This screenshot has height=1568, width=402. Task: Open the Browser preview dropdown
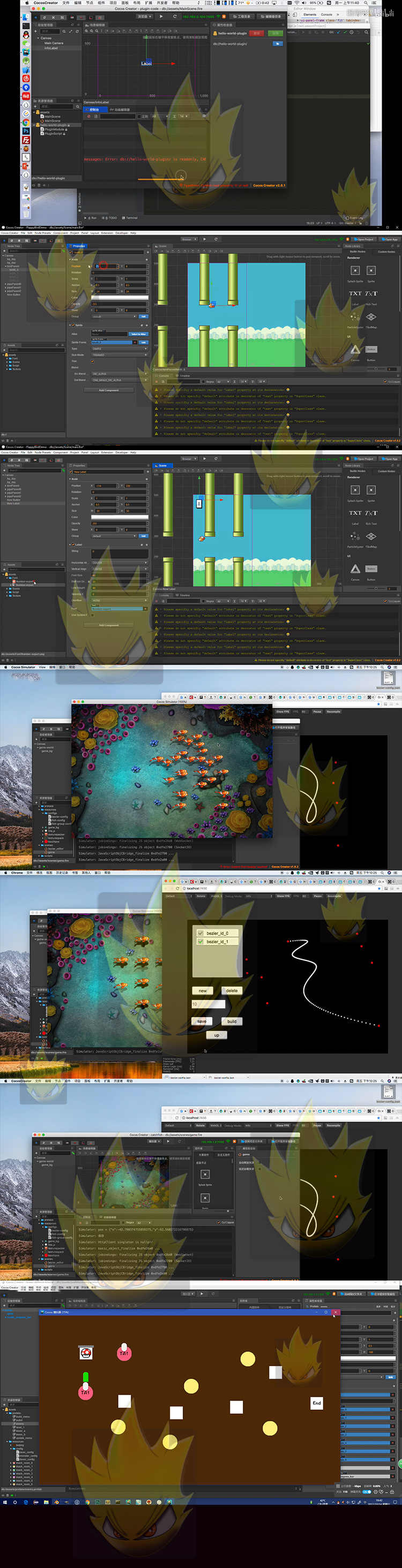(x=188, y=239)
